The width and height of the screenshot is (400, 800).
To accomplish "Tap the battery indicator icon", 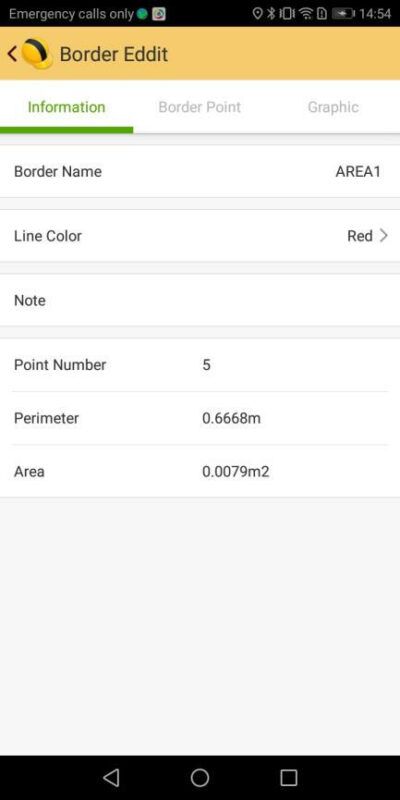I will 343,14.
